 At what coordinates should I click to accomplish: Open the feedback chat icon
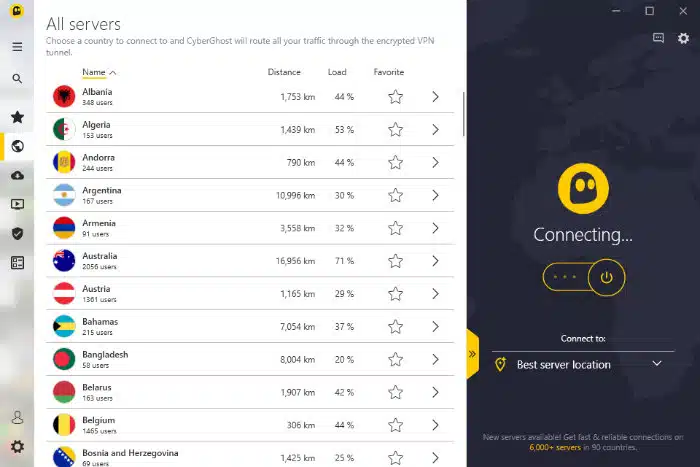(x=658, y=38)
